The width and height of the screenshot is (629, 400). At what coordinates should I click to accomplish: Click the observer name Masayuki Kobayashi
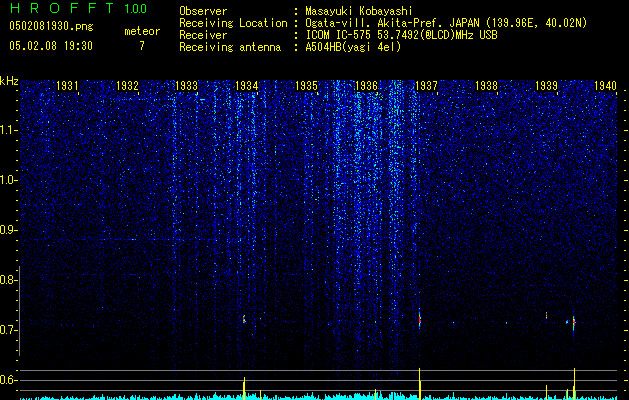(x=359, y=11)
